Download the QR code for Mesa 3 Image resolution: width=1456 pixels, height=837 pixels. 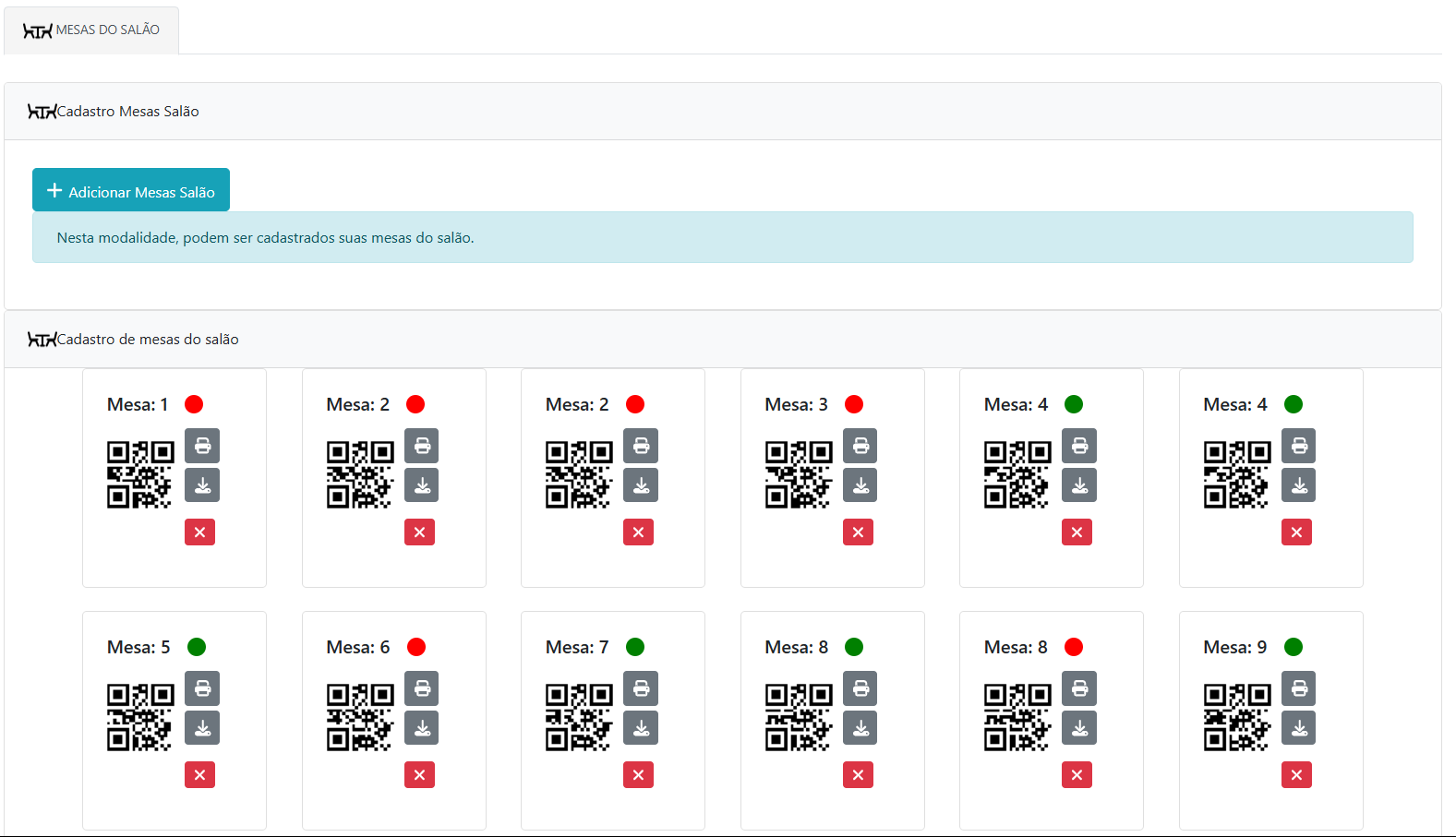coord(860,485)
